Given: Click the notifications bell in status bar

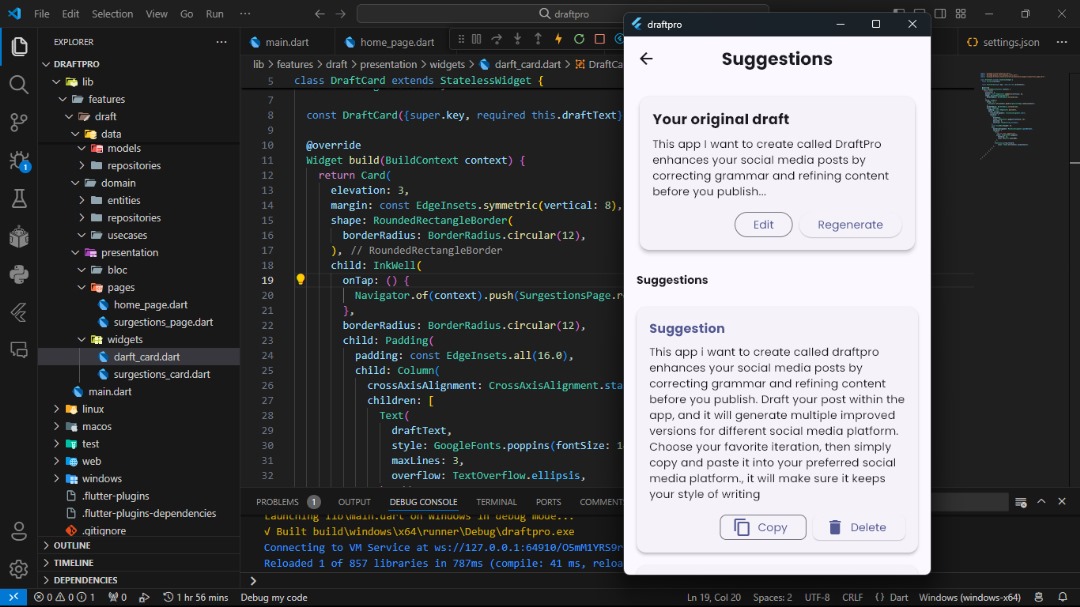Looking at the screenshot, I should pos(1063,597).
